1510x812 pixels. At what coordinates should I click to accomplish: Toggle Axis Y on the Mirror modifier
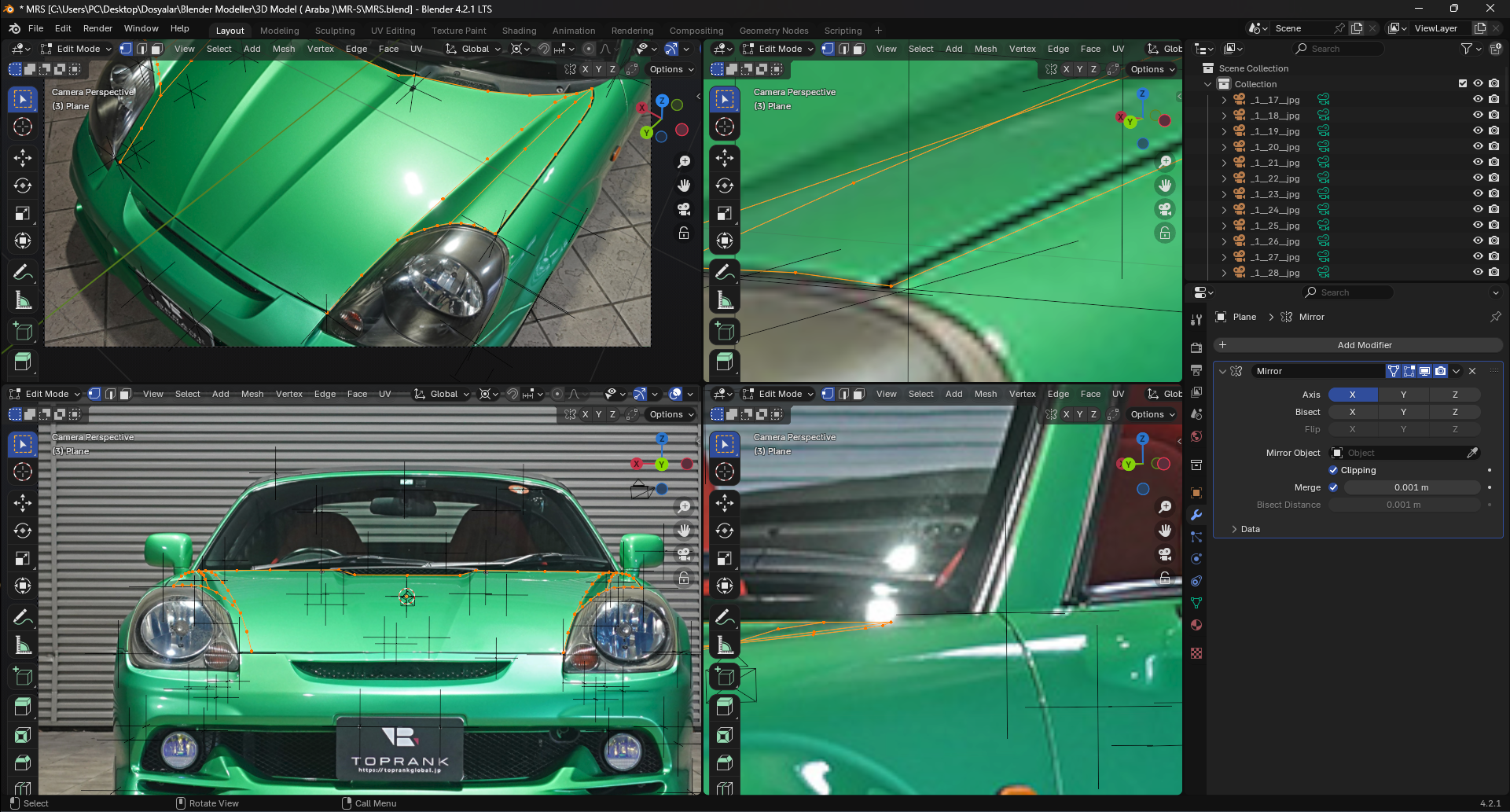1403,395
